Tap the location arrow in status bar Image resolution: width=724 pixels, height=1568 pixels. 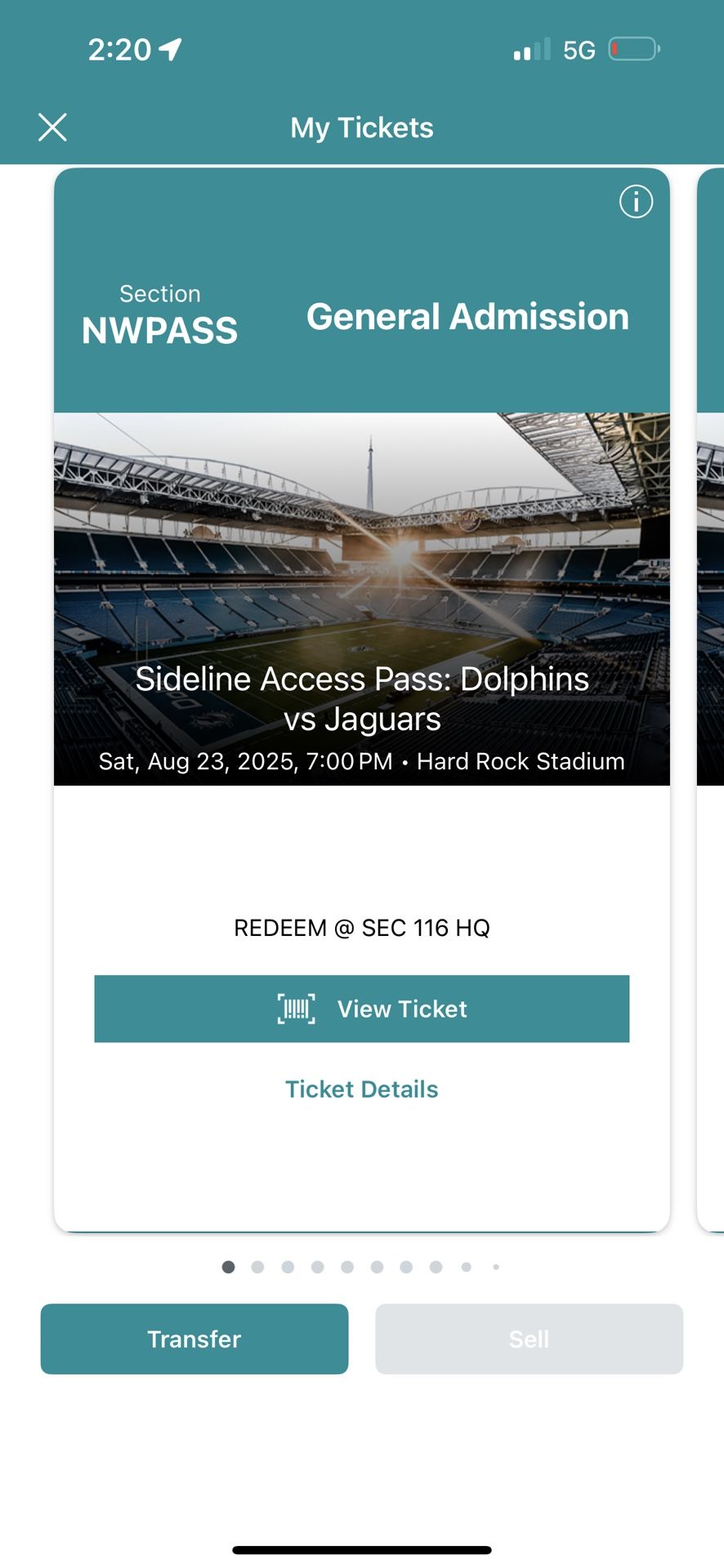[x=170, y=50]
